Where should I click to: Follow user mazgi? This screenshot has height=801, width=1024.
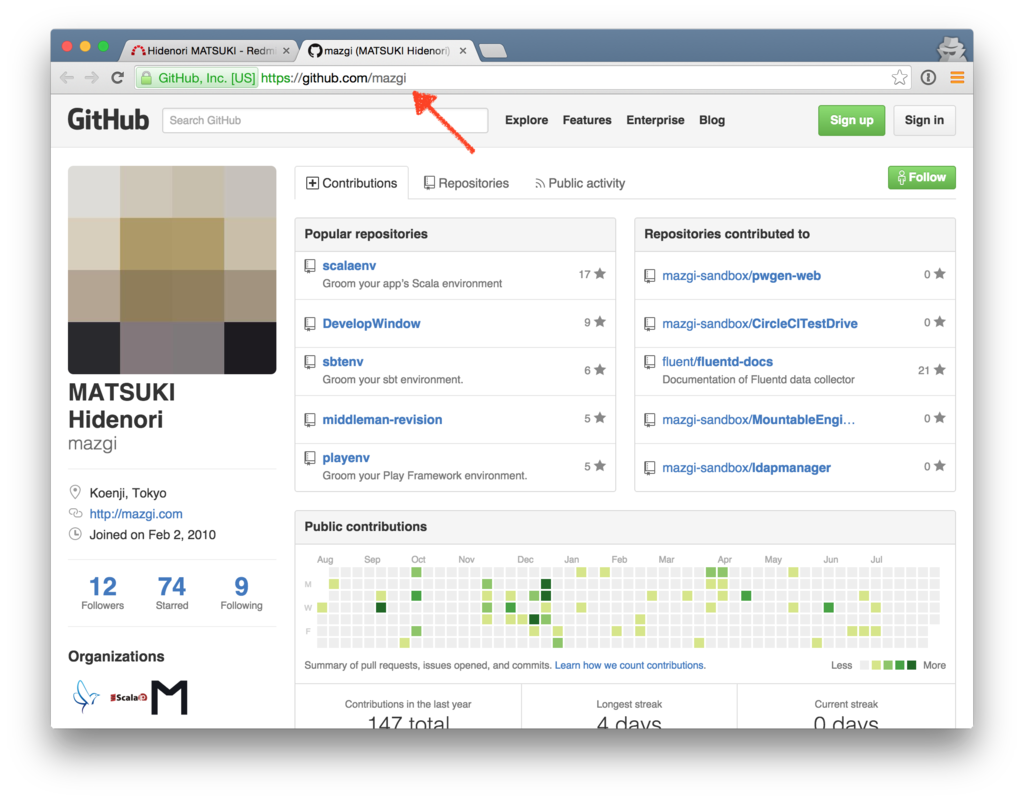click(921, 178)
